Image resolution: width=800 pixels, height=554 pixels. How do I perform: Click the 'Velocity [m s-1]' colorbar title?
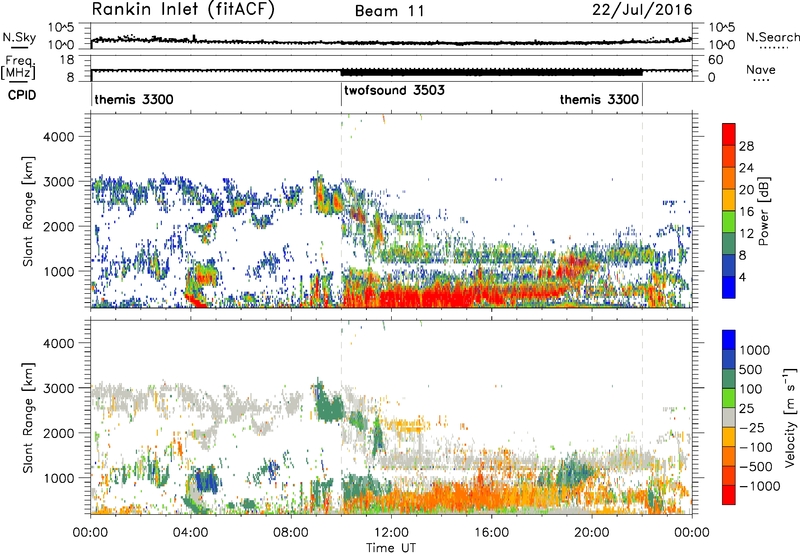point(790,417)
